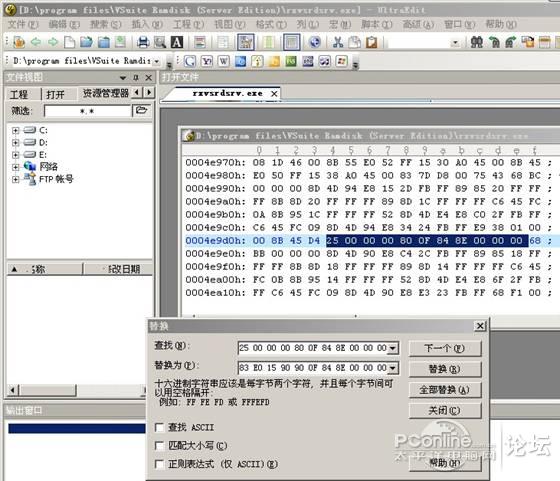Screen dimensions: 560x481
Task: Open the Help (H) menu
Action: pos(501,24)
